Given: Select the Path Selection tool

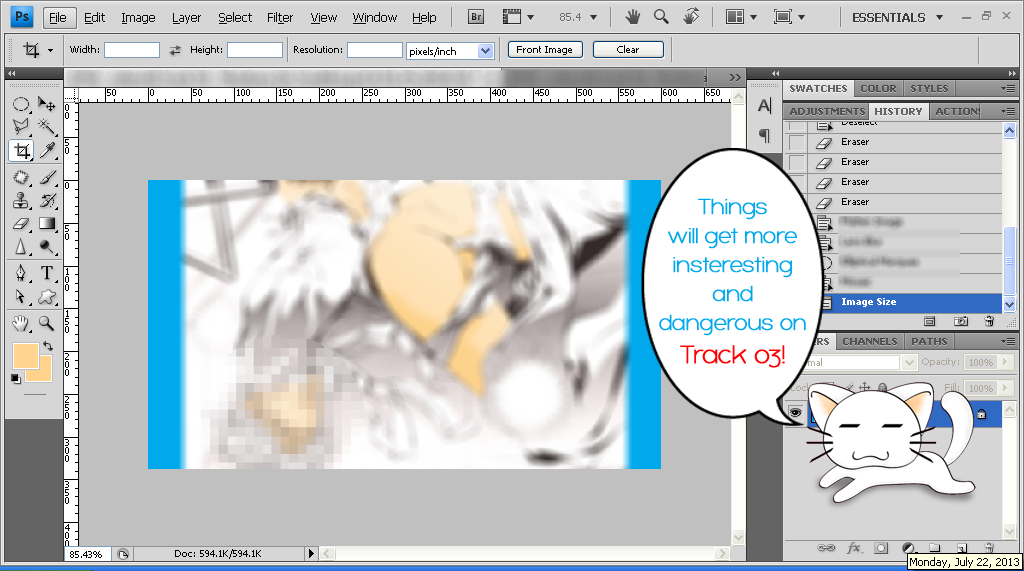Looking at the screenshot, I should pyautogui.click(x=21, y=297).
